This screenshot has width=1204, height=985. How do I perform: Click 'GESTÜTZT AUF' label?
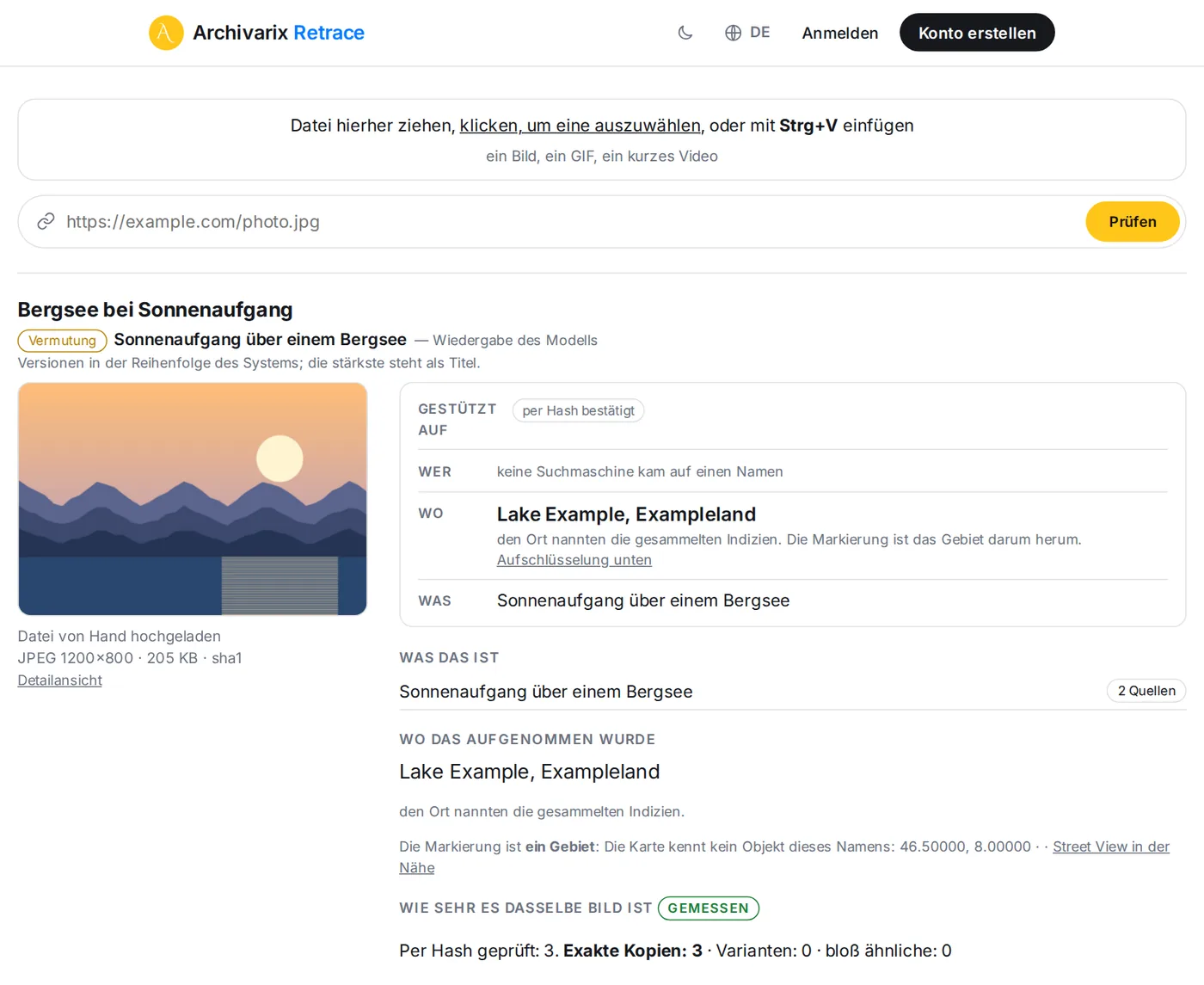[x=457, y=420]
